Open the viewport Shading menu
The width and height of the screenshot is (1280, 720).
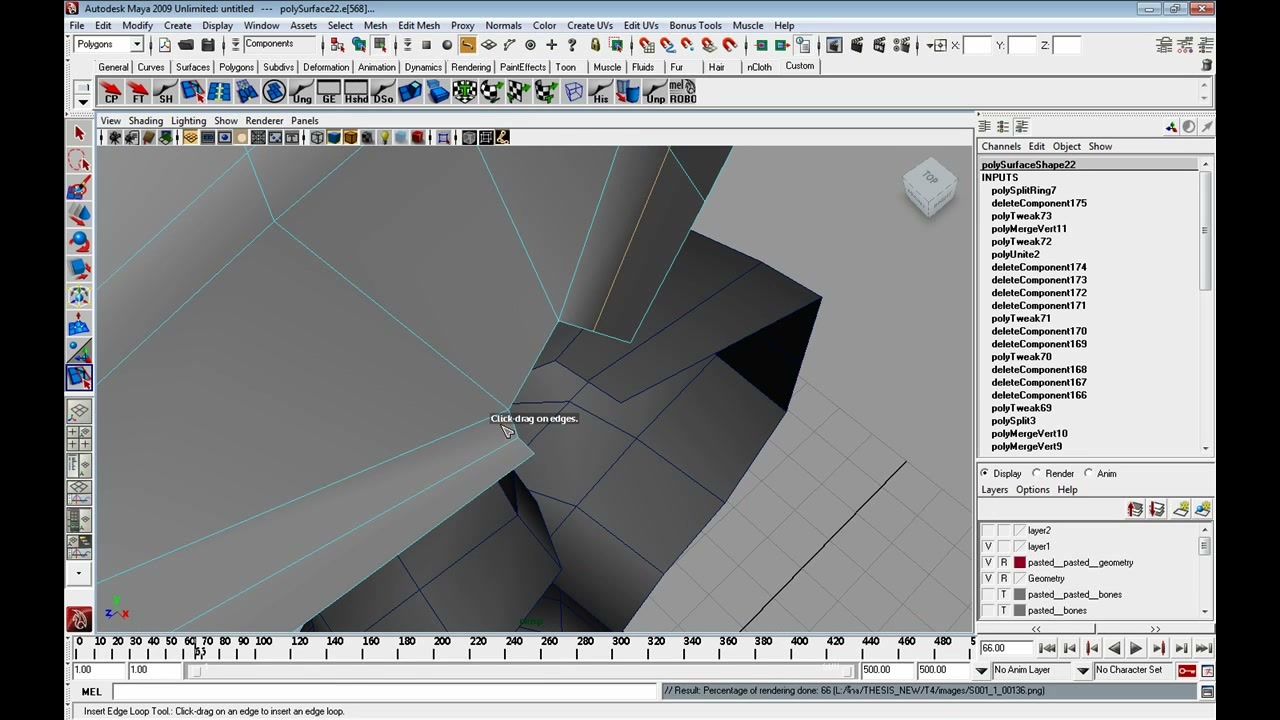[145, 121]
